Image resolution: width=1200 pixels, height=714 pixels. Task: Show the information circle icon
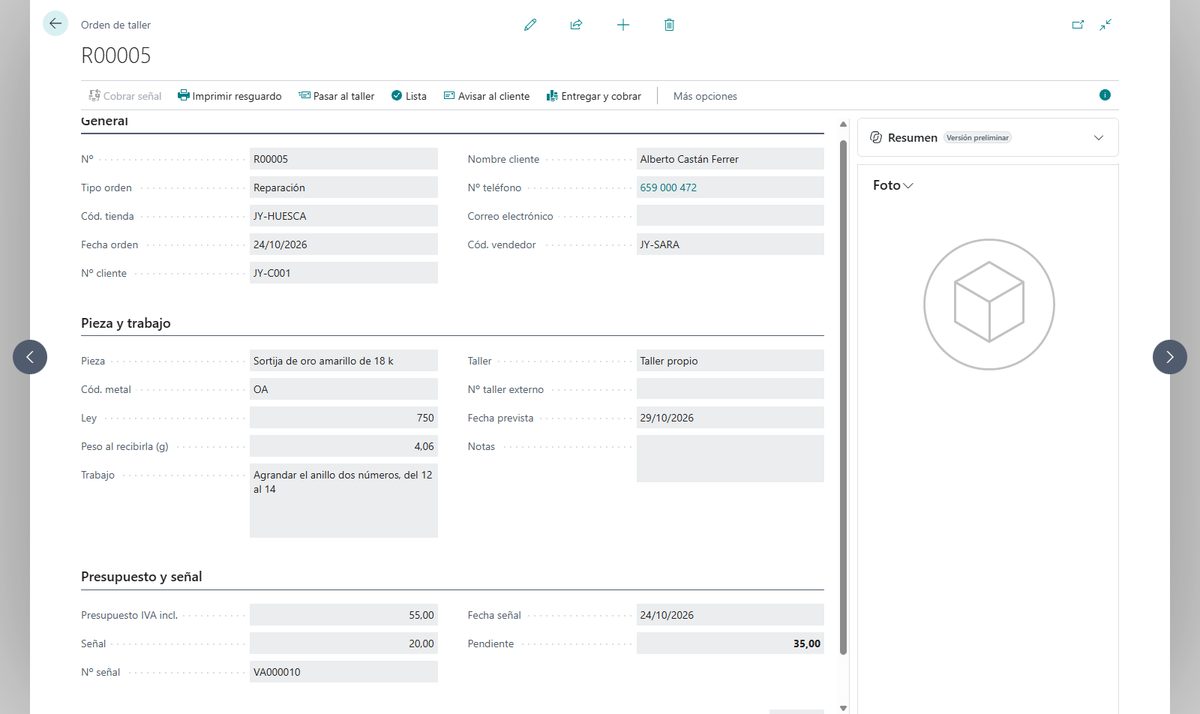[x=1105, y=95]
